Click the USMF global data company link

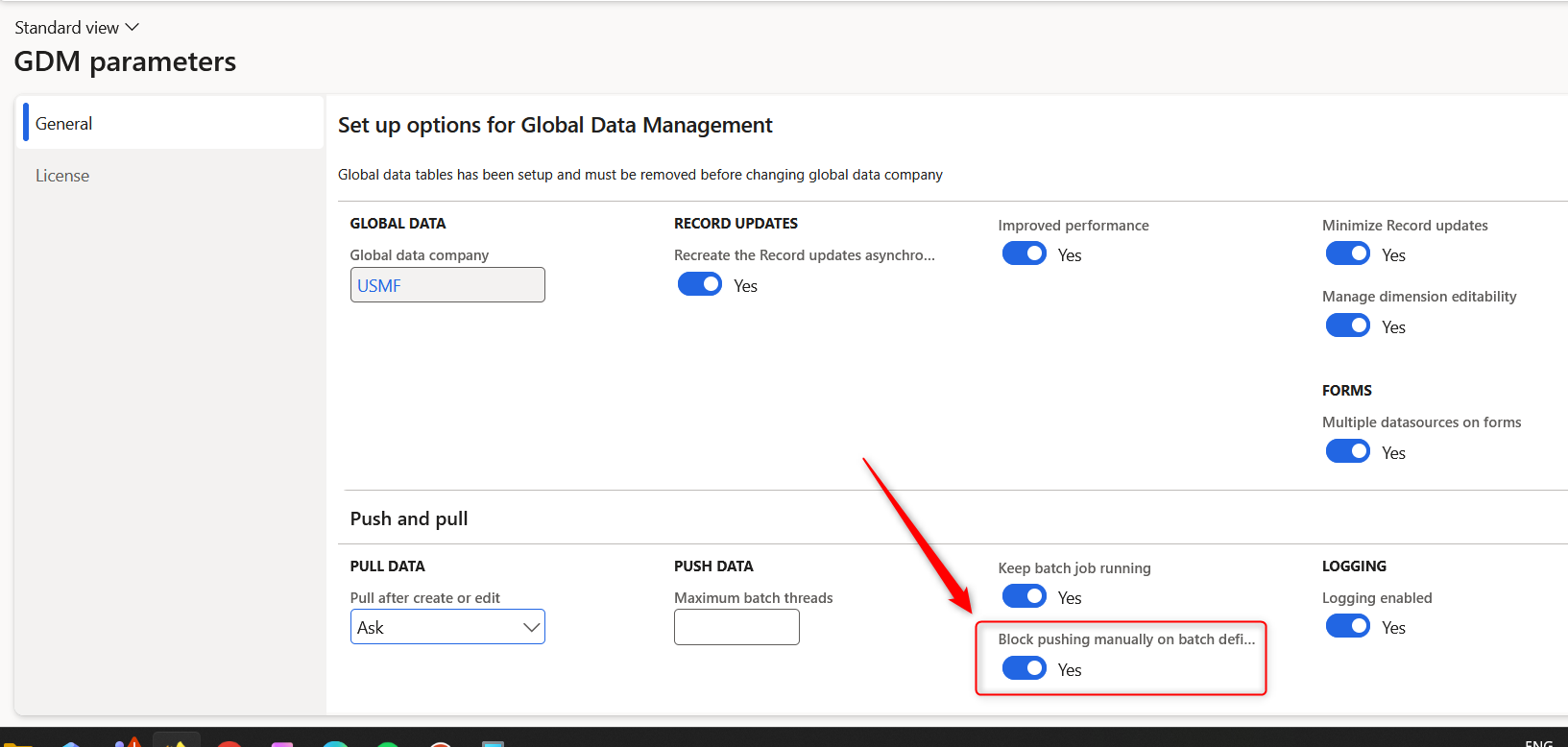click(x=379, y=286)
